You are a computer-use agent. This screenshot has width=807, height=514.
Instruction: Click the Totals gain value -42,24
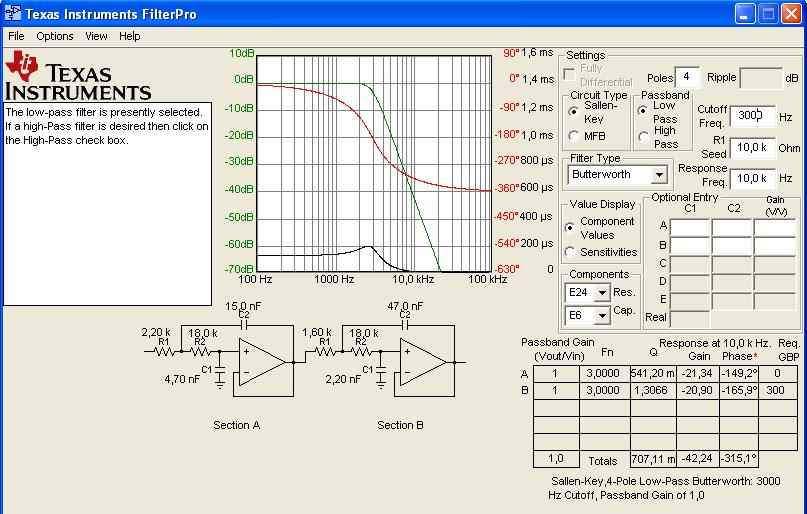pyautogui.click(x=697, y=459)
